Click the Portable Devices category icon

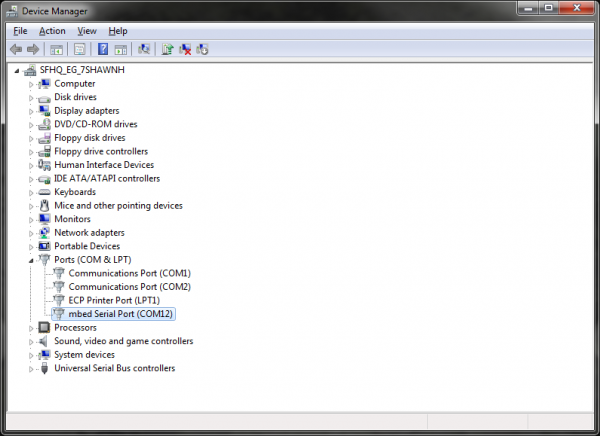pos(44,246)
